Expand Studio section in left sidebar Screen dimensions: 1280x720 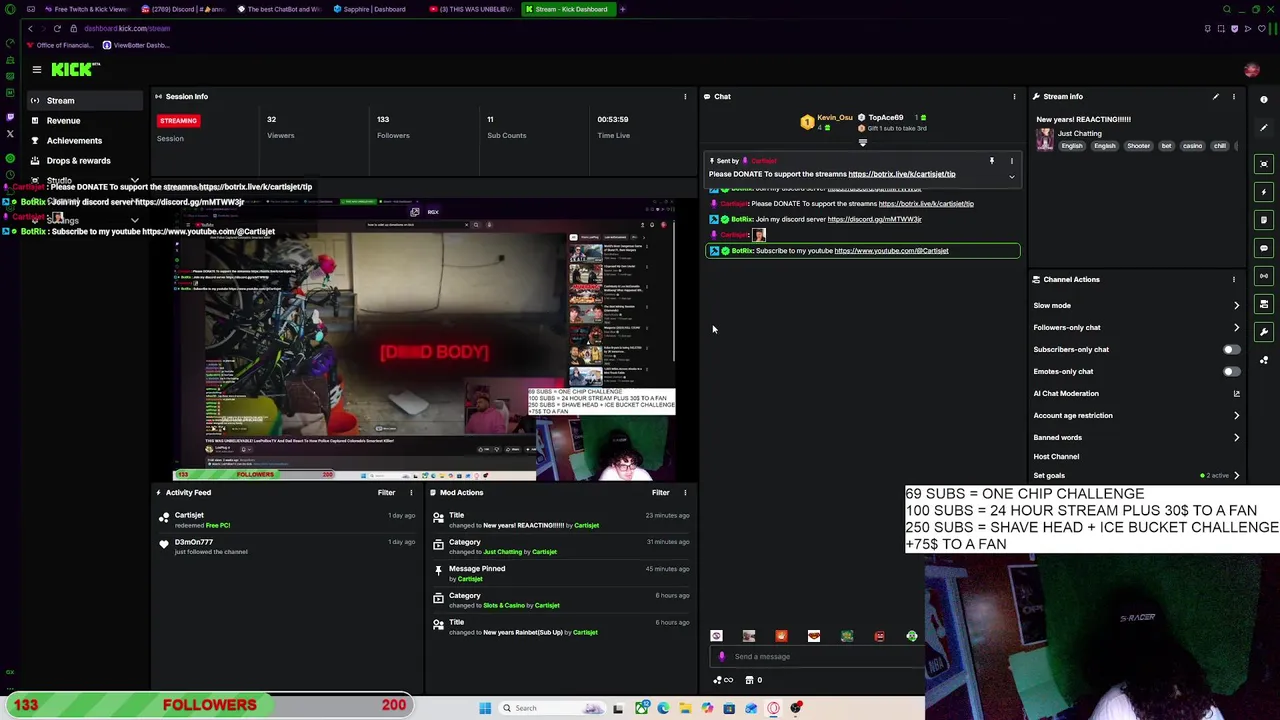click(134, 181)
